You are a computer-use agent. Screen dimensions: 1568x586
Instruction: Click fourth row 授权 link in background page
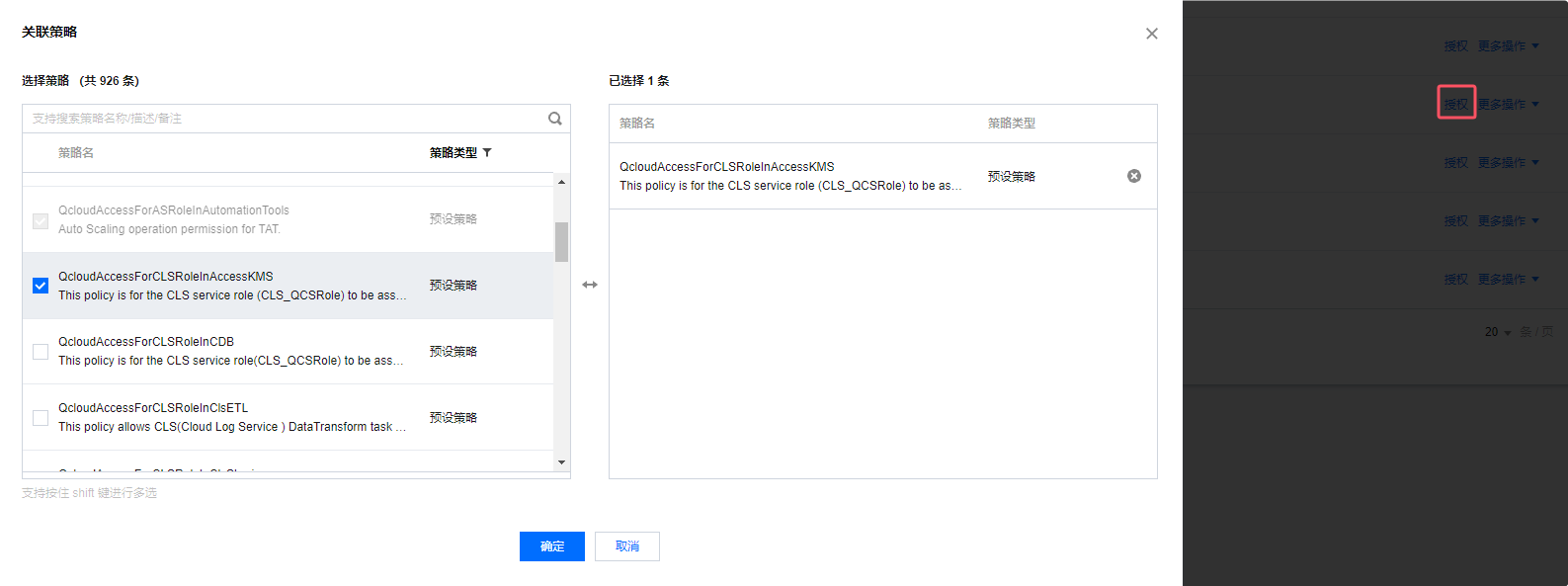pyautogui.click(x=1455, y=220)
